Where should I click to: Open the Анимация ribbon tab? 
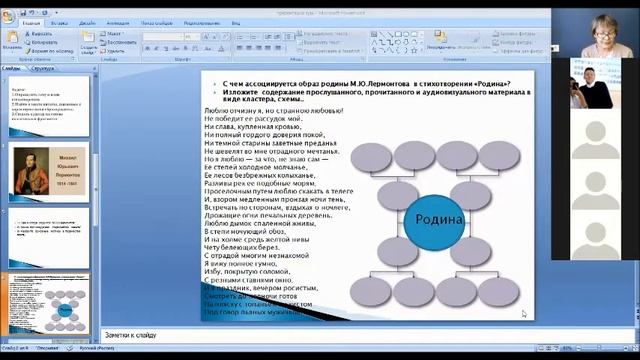(x=118, y=23)
